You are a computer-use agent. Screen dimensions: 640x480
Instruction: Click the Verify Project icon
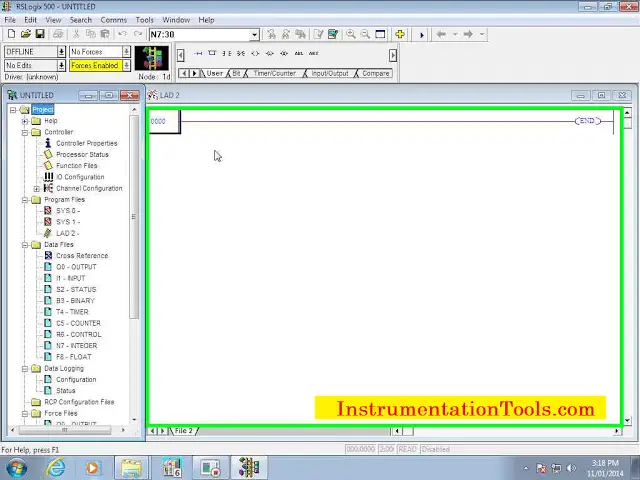point(333,34)
